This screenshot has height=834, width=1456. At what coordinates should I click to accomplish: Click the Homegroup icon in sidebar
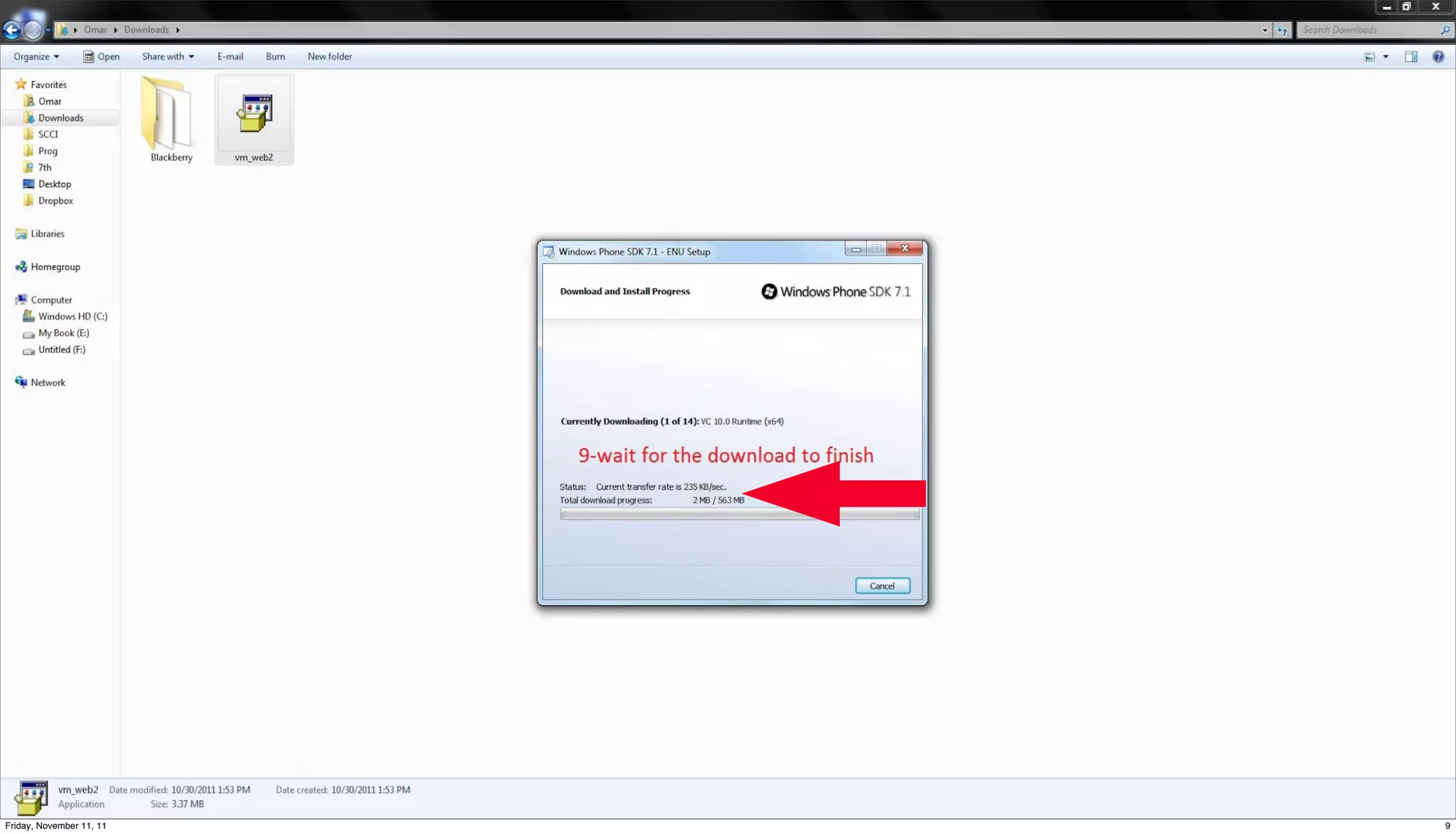pos(21,267)
